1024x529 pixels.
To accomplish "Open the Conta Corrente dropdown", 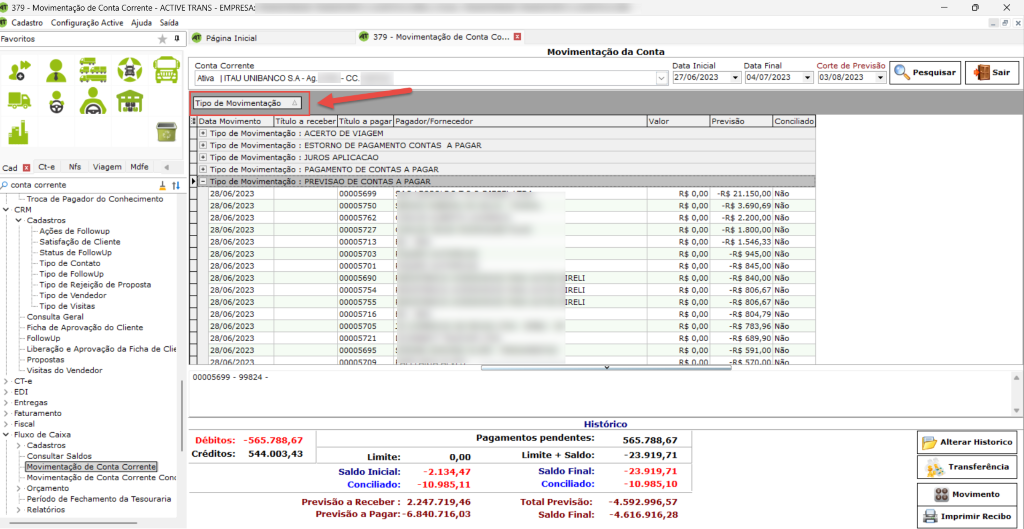I will coord(660,78).
